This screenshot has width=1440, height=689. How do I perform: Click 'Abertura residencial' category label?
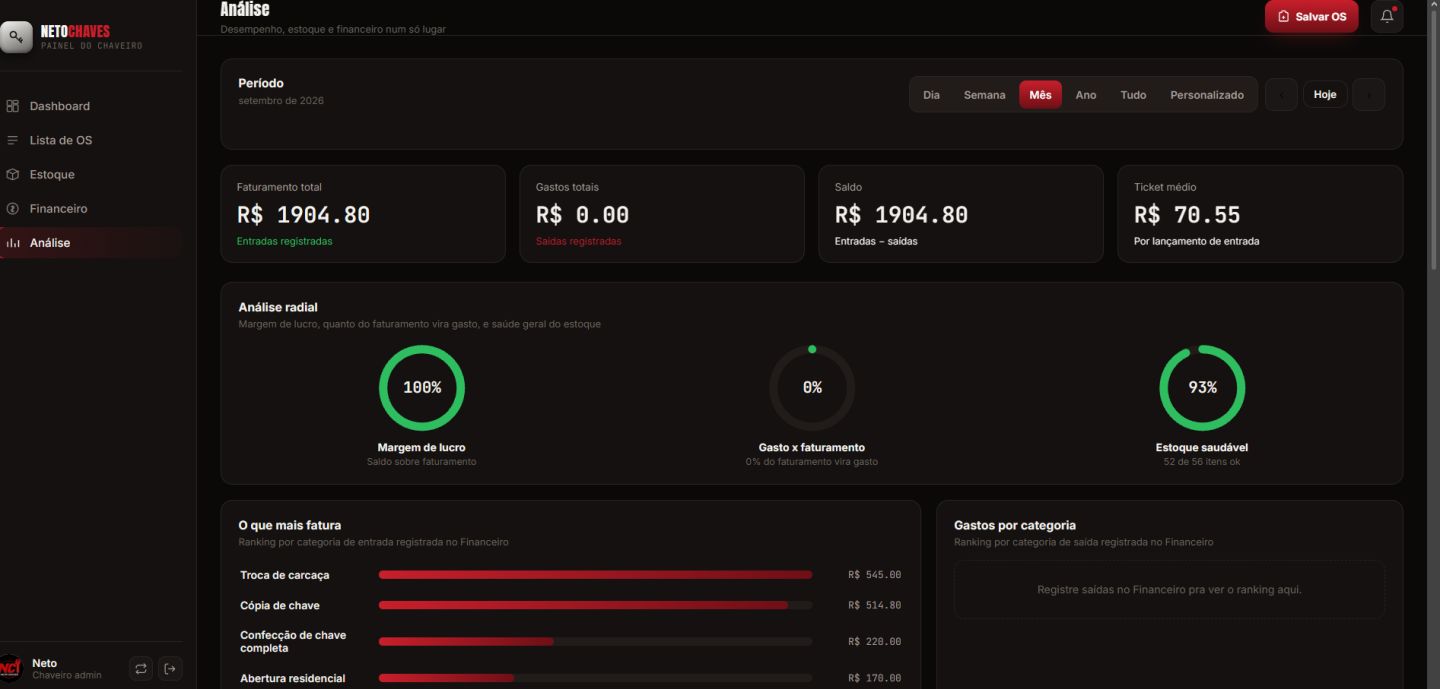pos(292,678)
